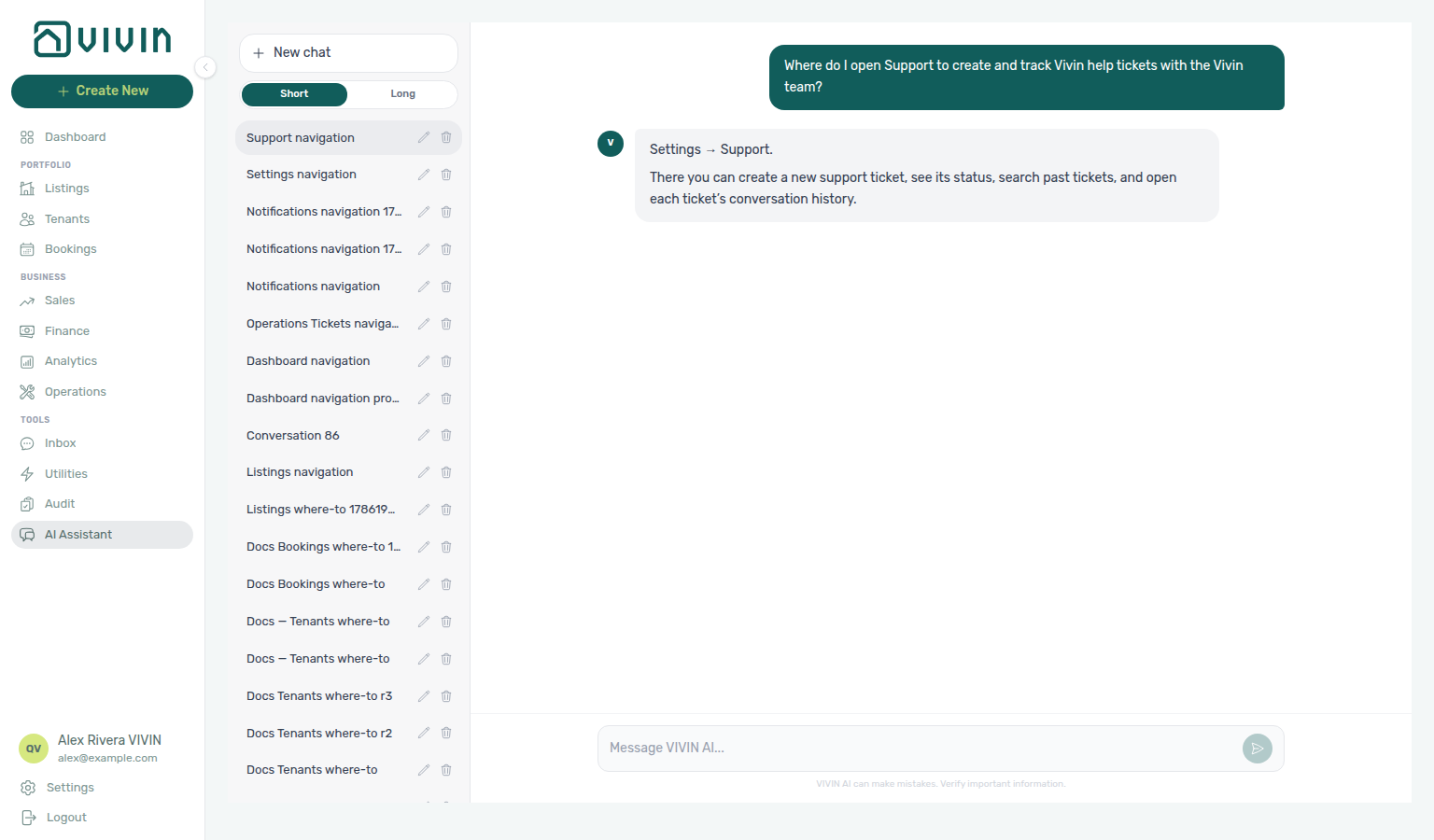The image size is (1434, 840).
Task: Click the Logout door icon
Action: (x=28, y=818)
